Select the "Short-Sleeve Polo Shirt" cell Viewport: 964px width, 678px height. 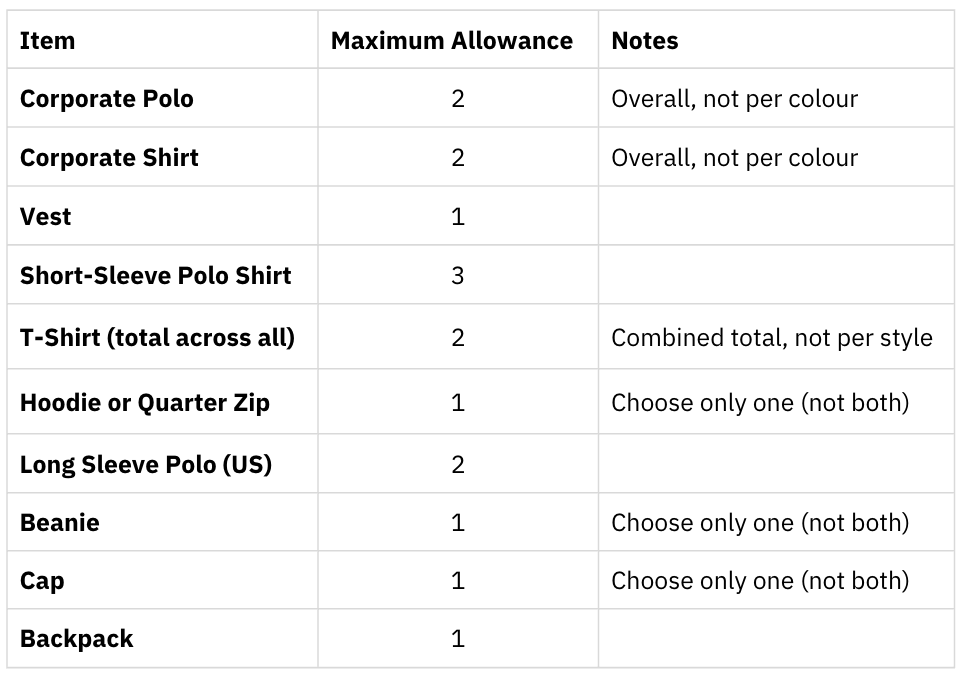point(156,275)
